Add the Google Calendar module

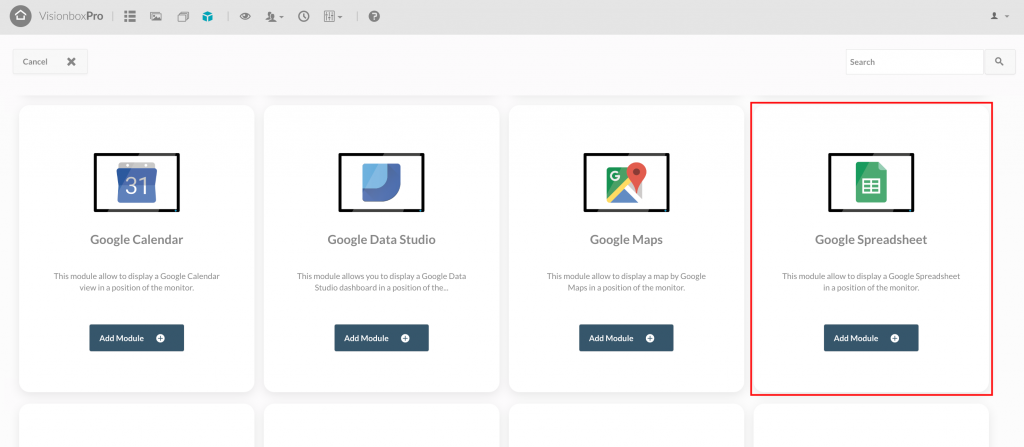(x=136, y=338)
